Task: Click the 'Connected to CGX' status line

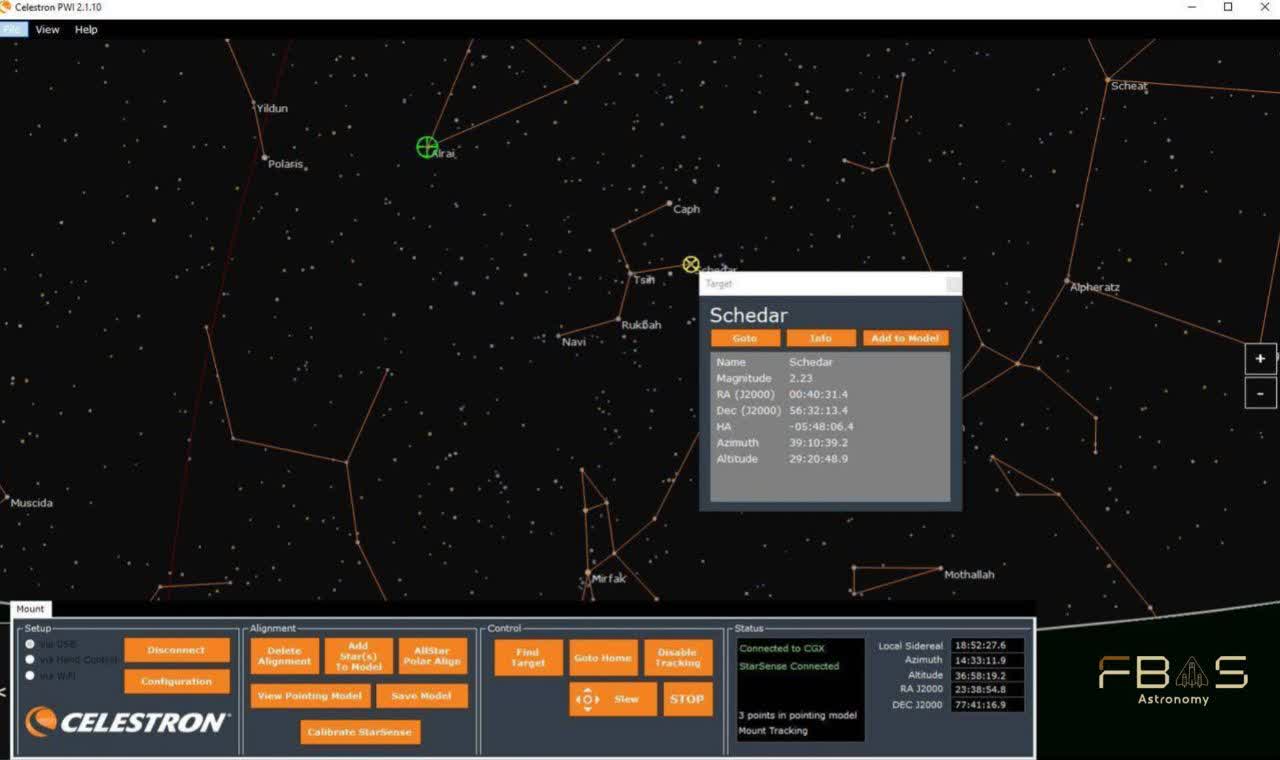Action: click(x=783, y=649)
